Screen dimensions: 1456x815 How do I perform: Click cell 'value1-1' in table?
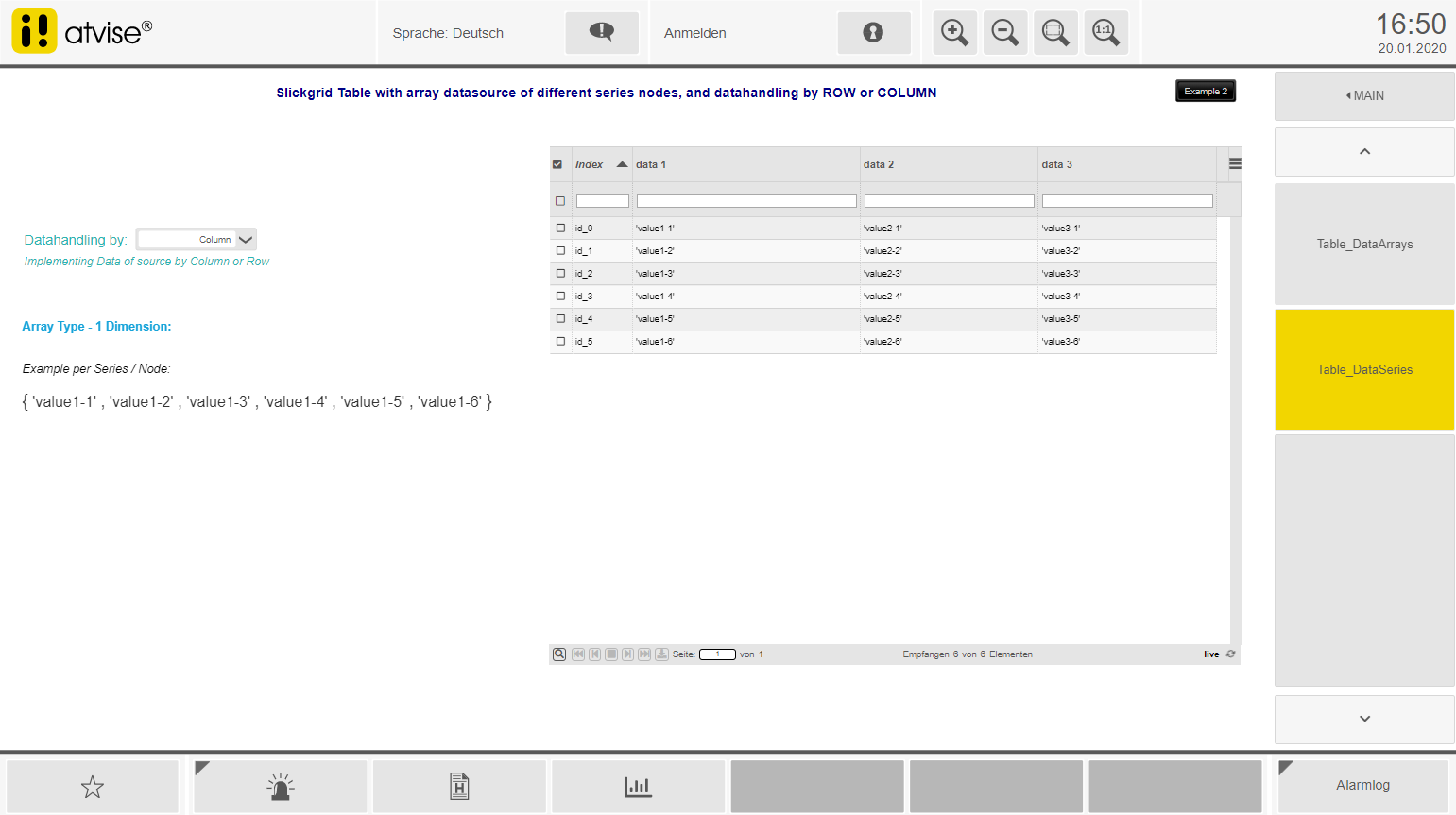point(746,229)
